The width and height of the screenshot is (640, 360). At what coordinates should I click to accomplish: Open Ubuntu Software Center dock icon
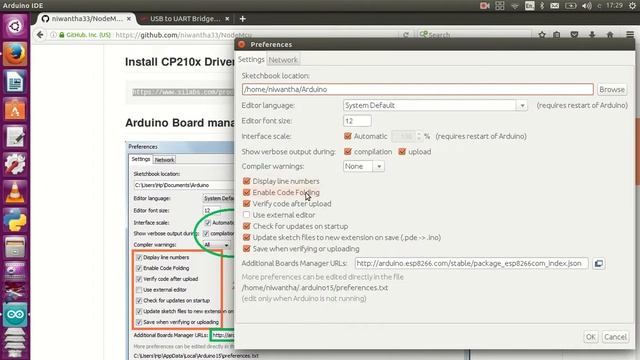(15, 109)
